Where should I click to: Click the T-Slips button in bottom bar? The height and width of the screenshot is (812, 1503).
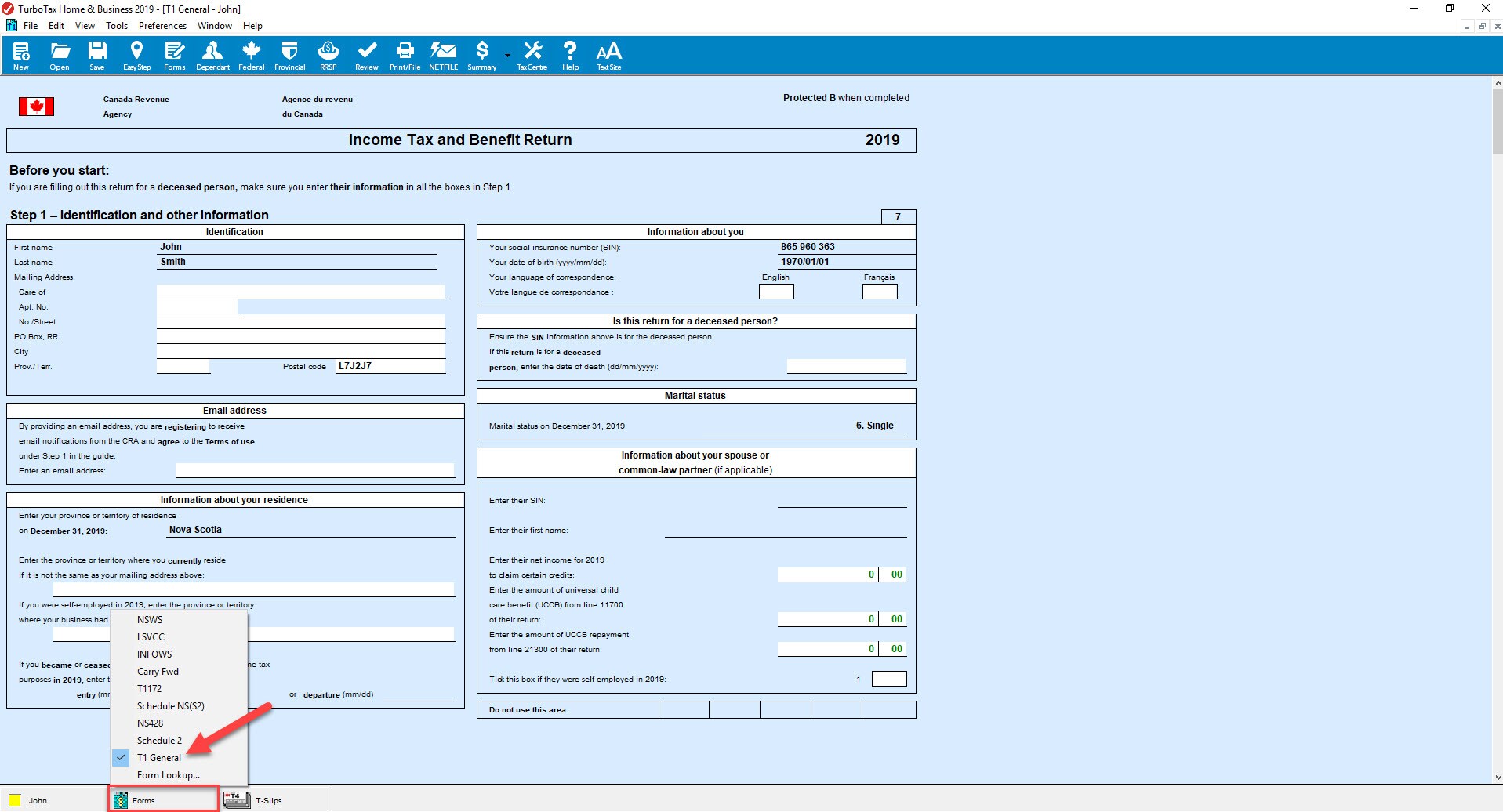(273, 799)
